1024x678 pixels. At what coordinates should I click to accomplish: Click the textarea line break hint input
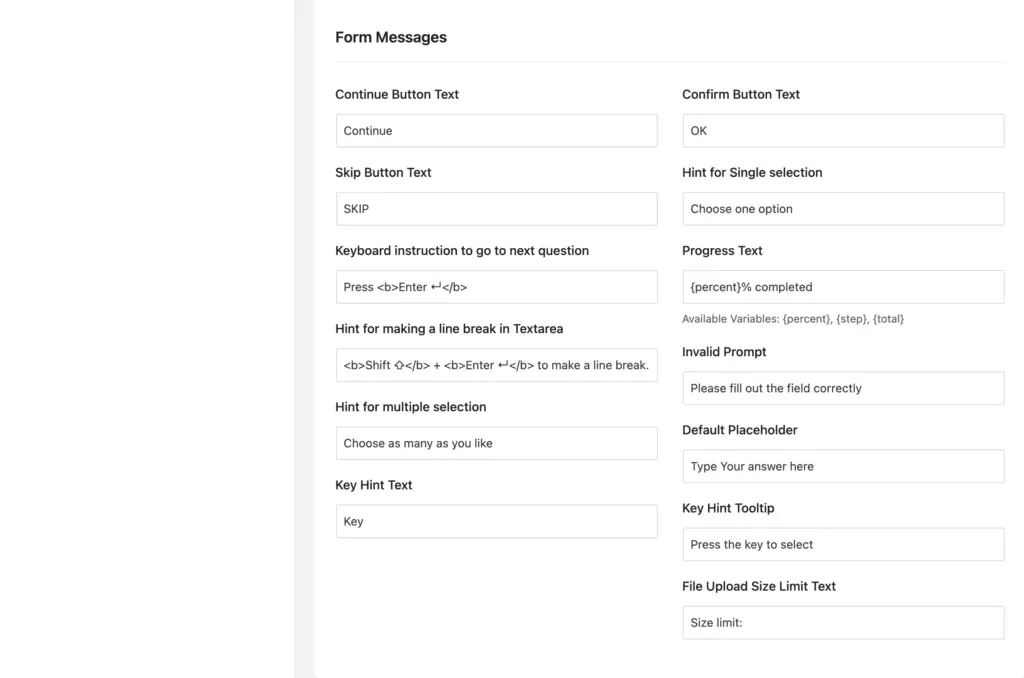(496, 365)
